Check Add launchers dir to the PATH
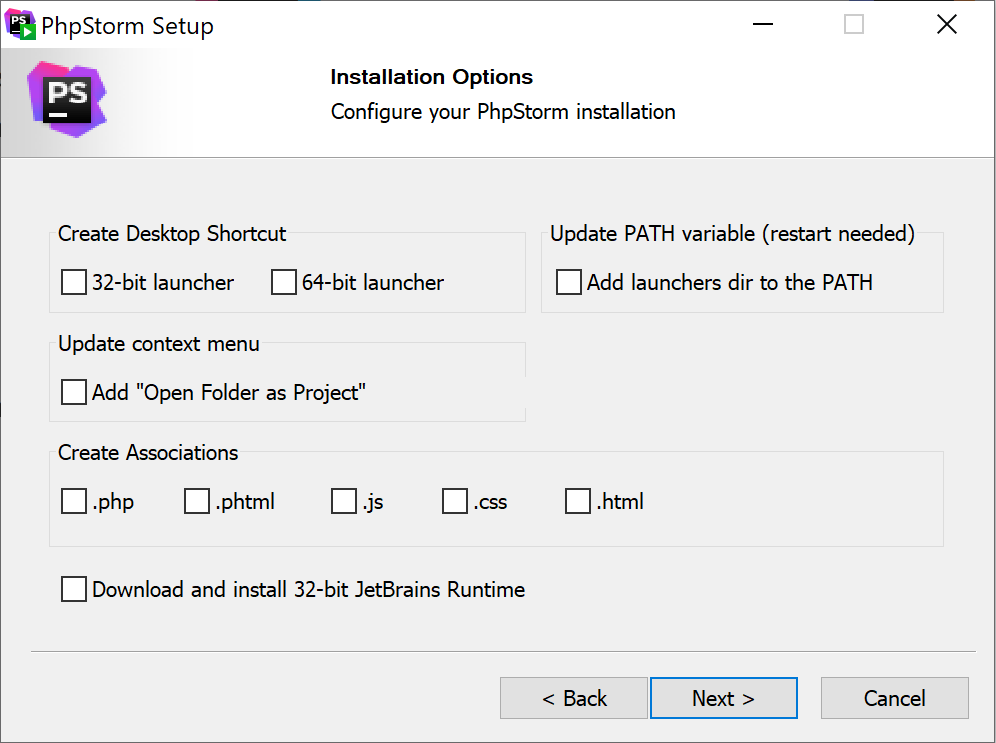 pos(568,282)
